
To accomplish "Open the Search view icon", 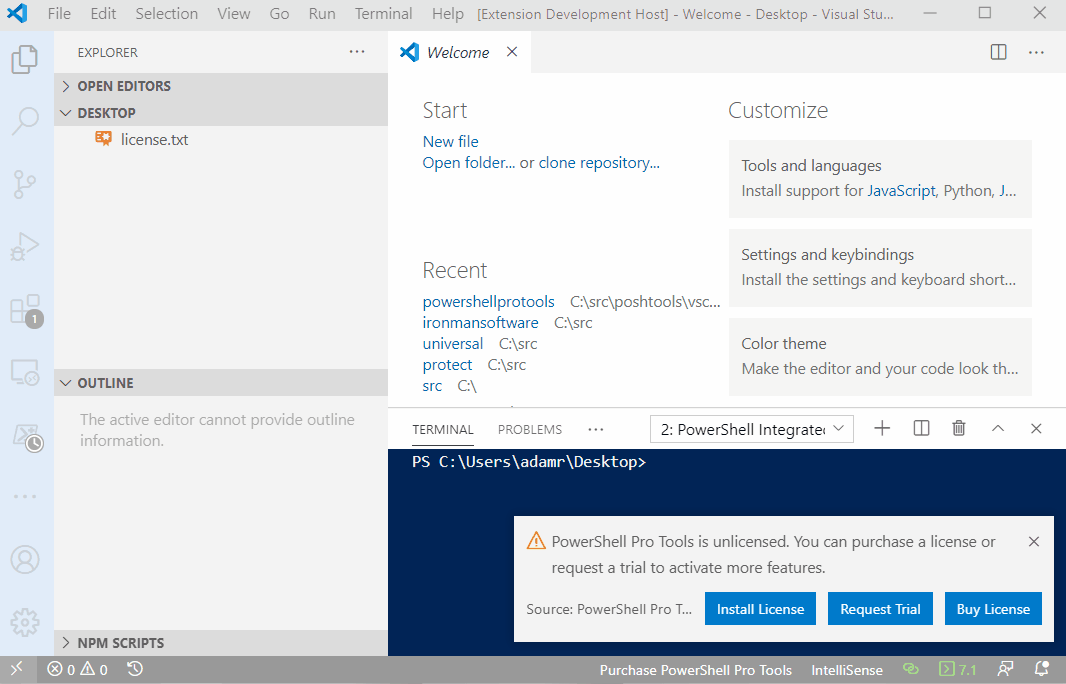I will point(25,122).
